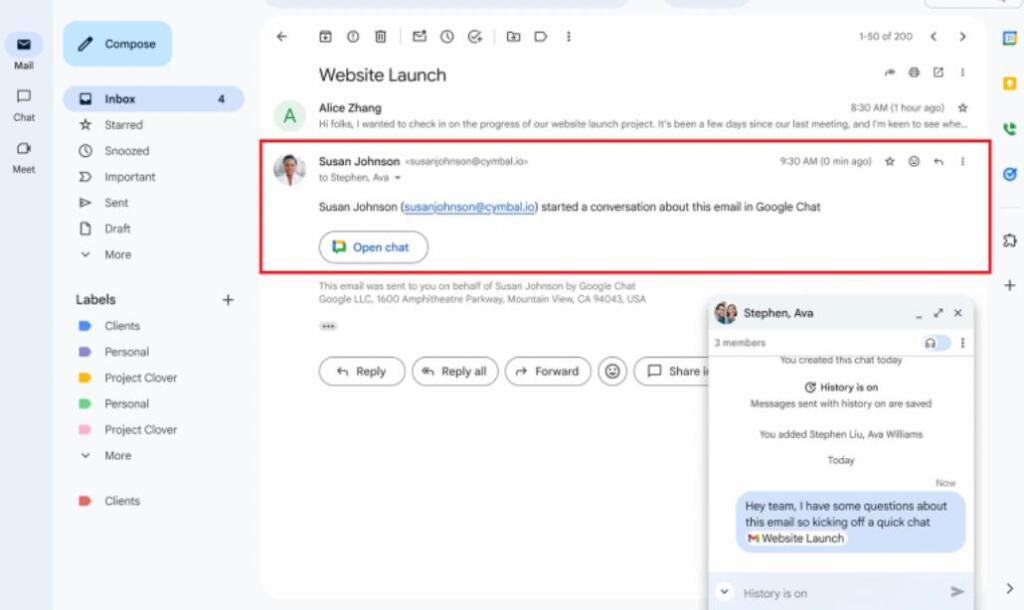Switch to Chat in the left rail
The image size is (1024, 610).
click(x=24, y=104)
